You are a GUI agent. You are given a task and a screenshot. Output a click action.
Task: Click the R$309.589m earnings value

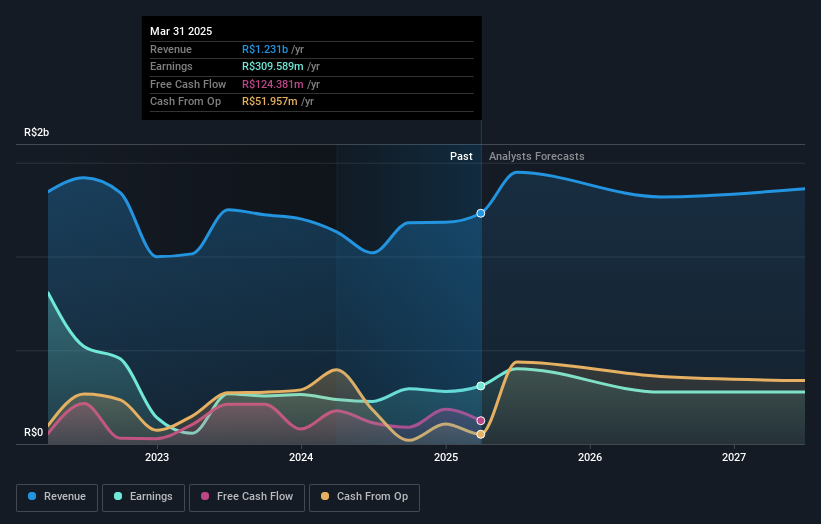(273, 66)
